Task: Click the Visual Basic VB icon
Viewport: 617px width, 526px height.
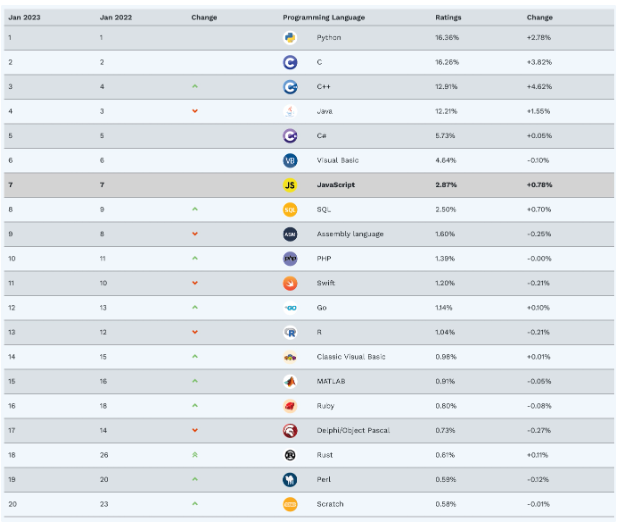Action: (x=290, y=160)
